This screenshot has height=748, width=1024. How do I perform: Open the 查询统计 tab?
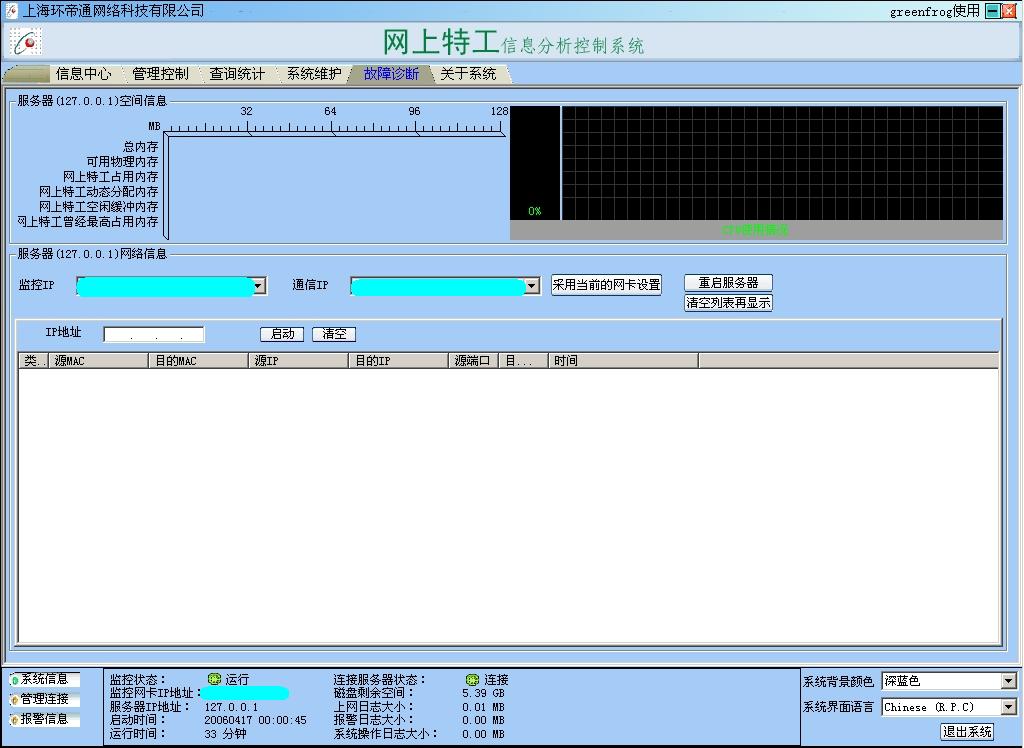tap(237, 74)
